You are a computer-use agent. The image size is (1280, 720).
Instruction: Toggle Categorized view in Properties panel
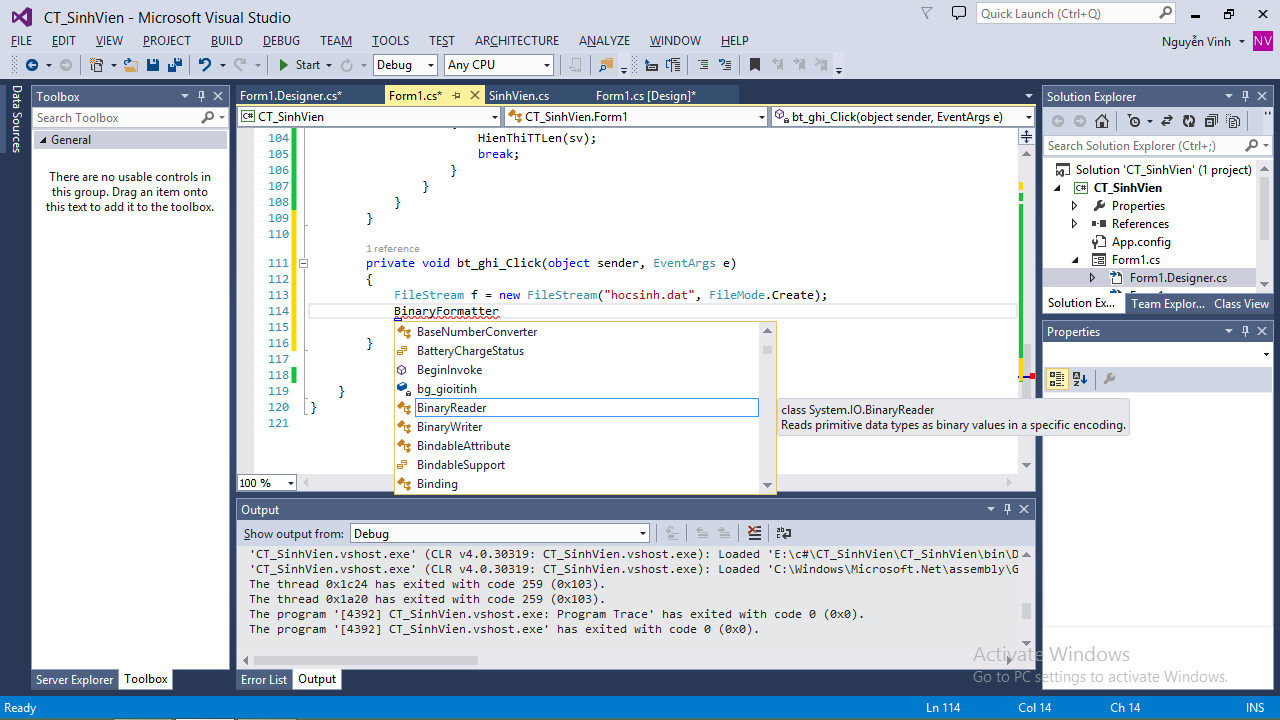point(1057,379)
